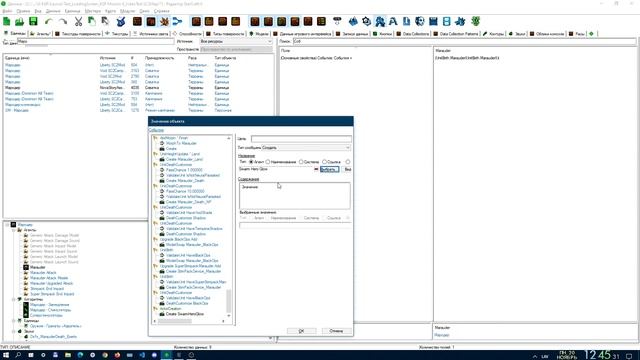The width and height of the screenshot is (640, 360).
Task: Collapse the Акторы tree folder
Action: point(13,230)
